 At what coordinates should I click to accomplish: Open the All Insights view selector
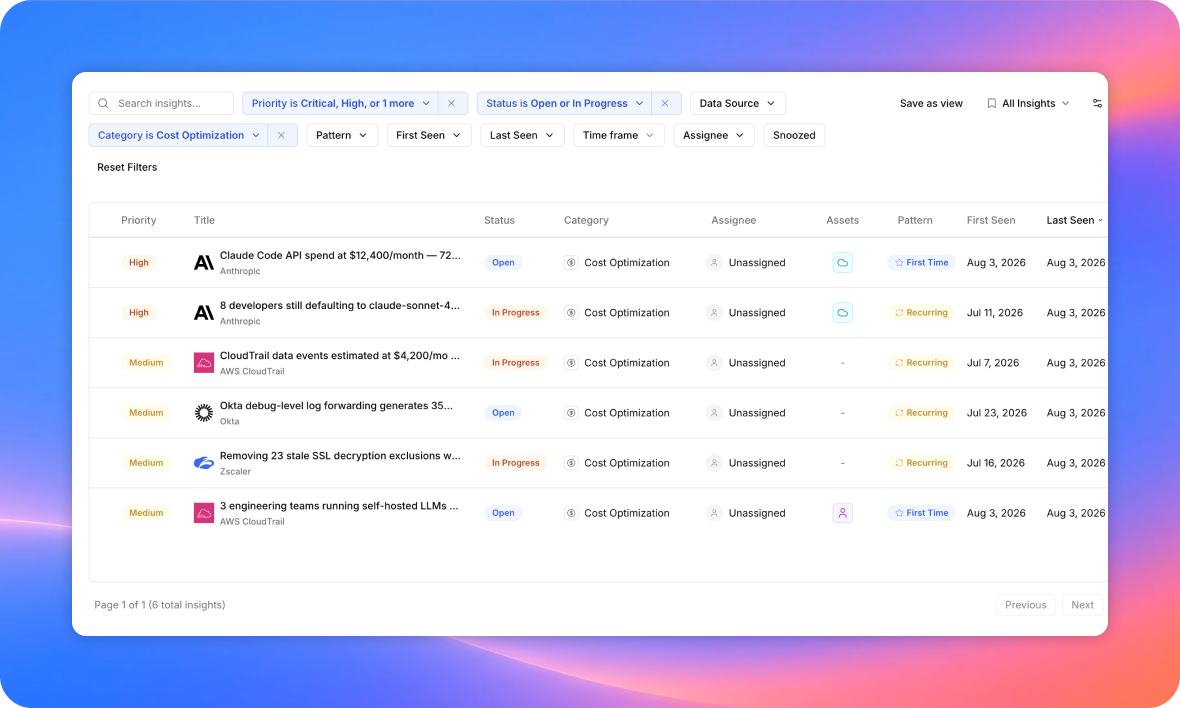point(1028,103)
